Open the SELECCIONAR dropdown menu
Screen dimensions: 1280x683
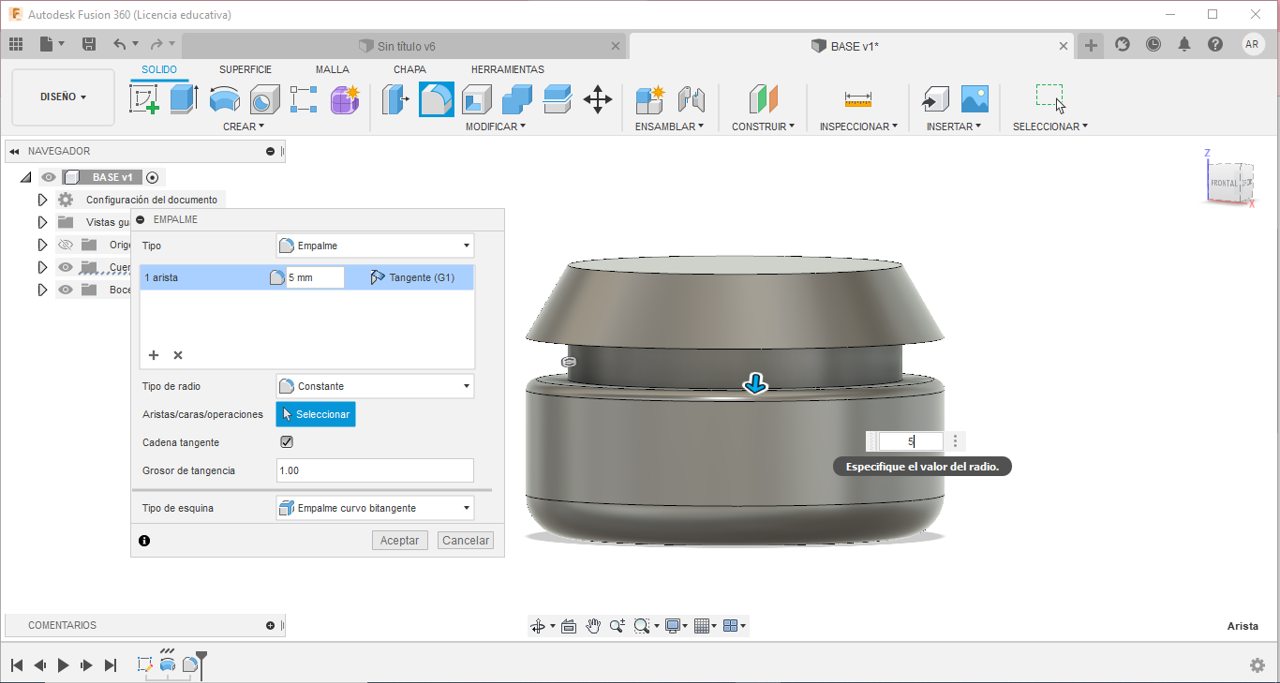point(1050,127)
